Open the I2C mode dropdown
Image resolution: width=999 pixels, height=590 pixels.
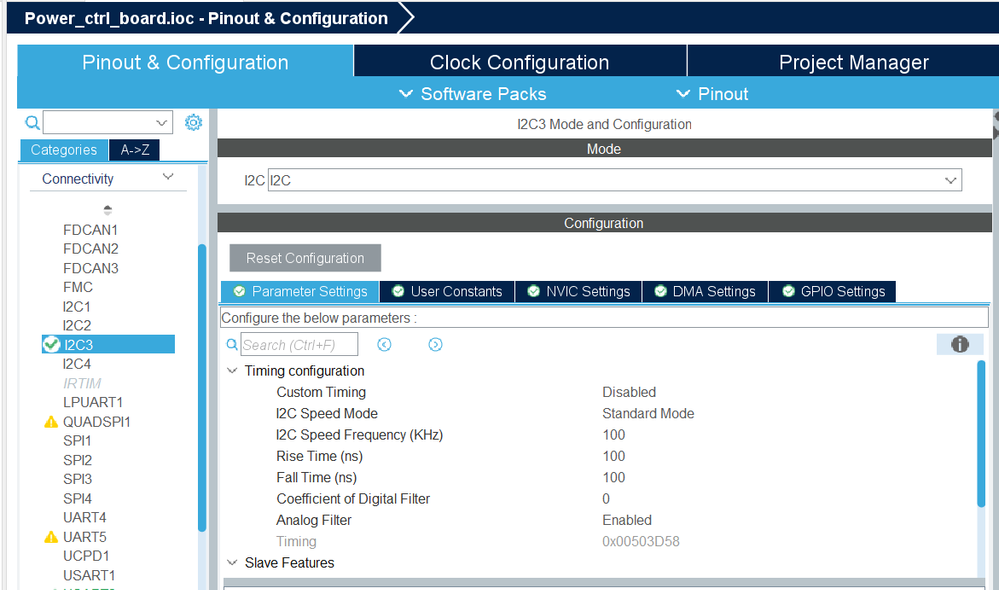615,180
